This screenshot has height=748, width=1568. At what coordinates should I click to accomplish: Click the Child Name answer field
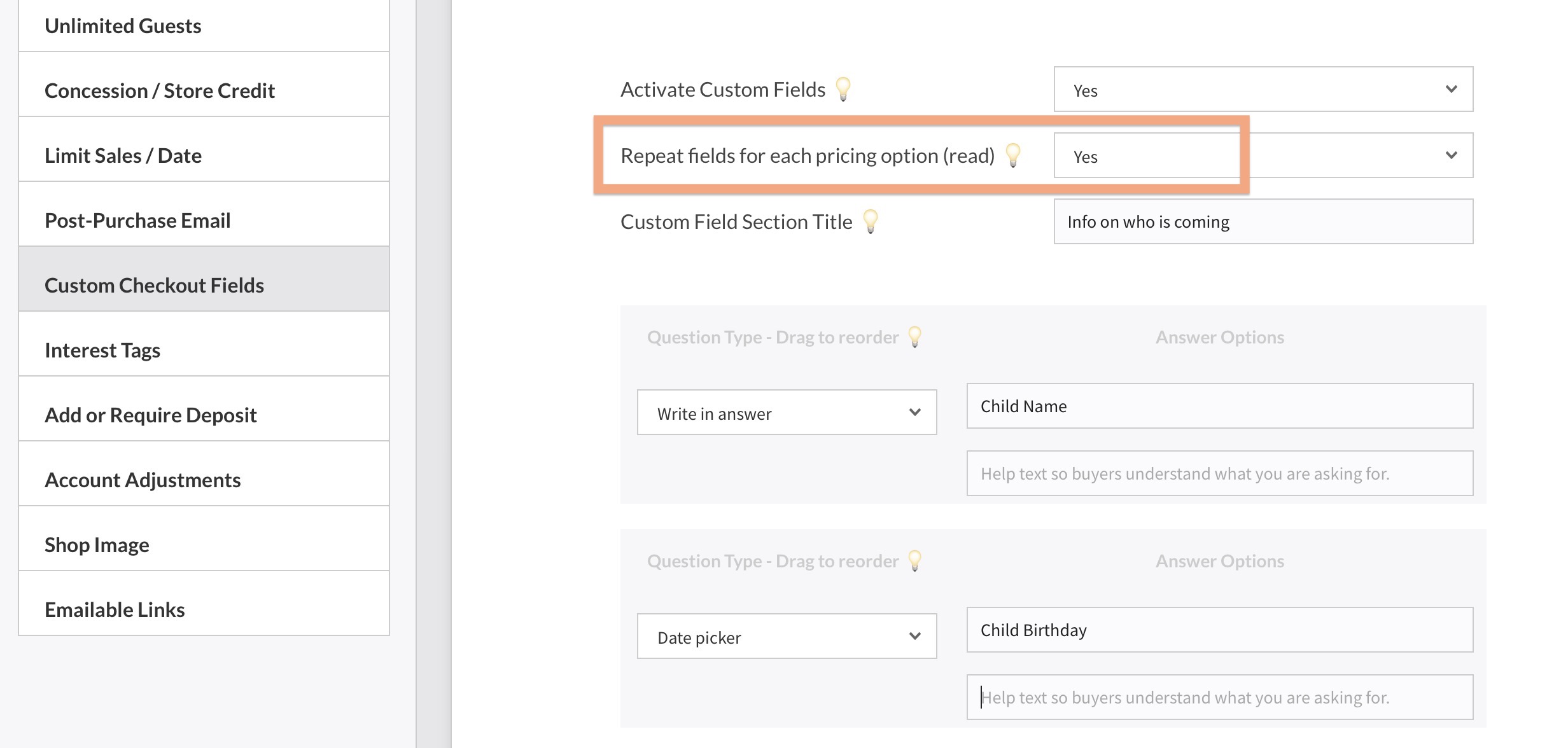tap(1219, 406)
